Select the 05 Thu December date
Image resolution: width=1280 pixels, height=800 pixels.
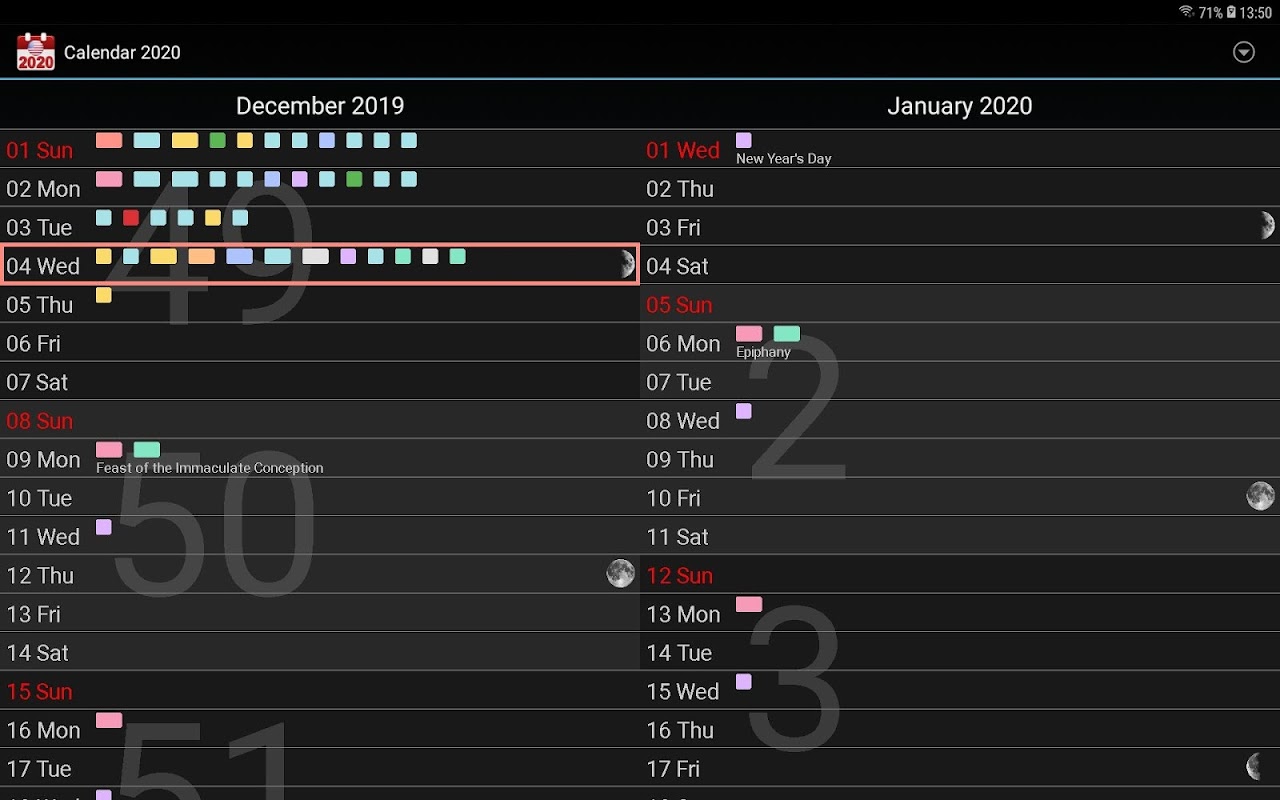(x=40, y=305)
